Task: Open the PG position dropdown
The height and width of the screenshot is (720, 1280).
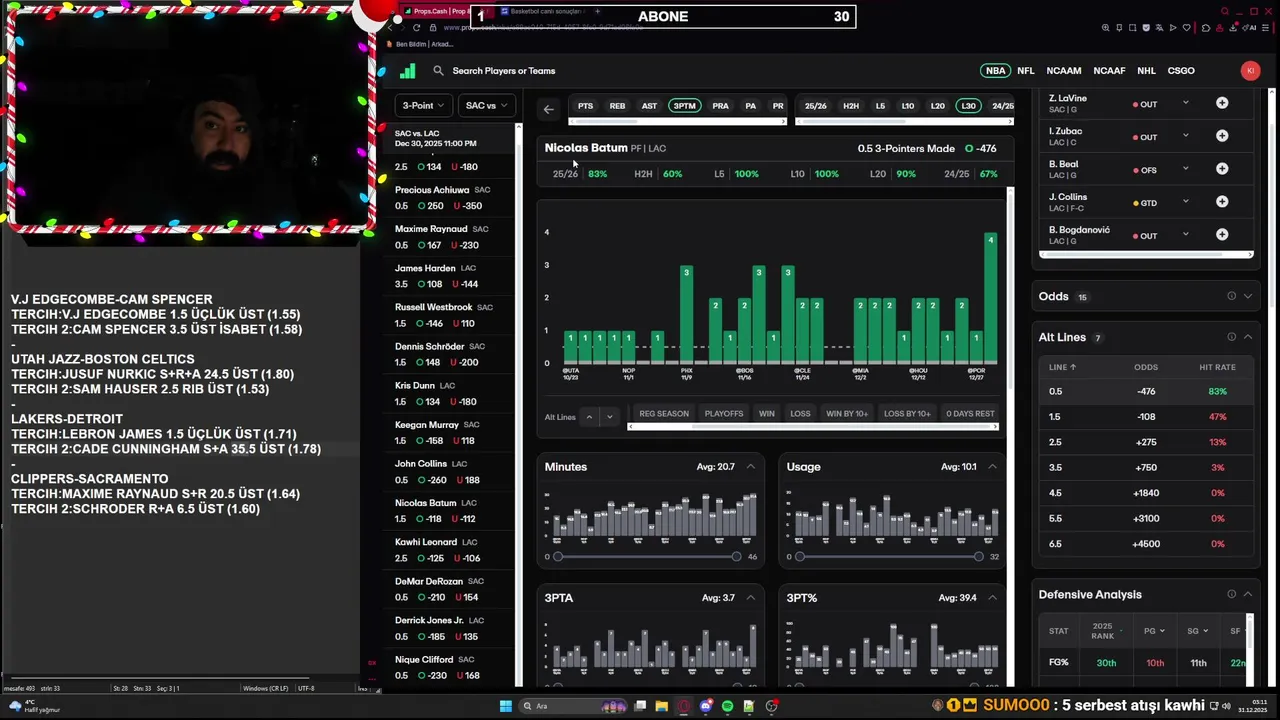Action: [1154, 631]
